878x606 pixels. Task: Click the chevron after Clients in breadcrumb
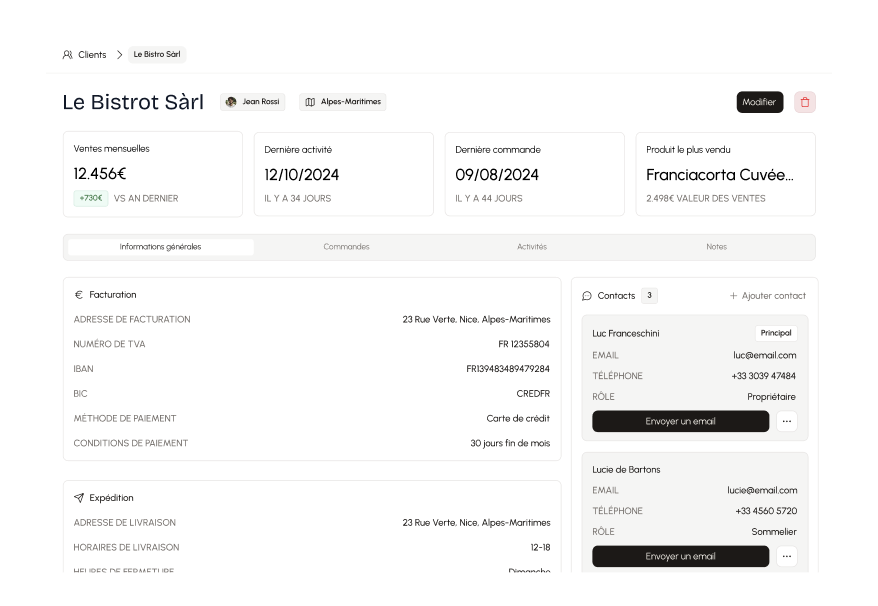119,55
